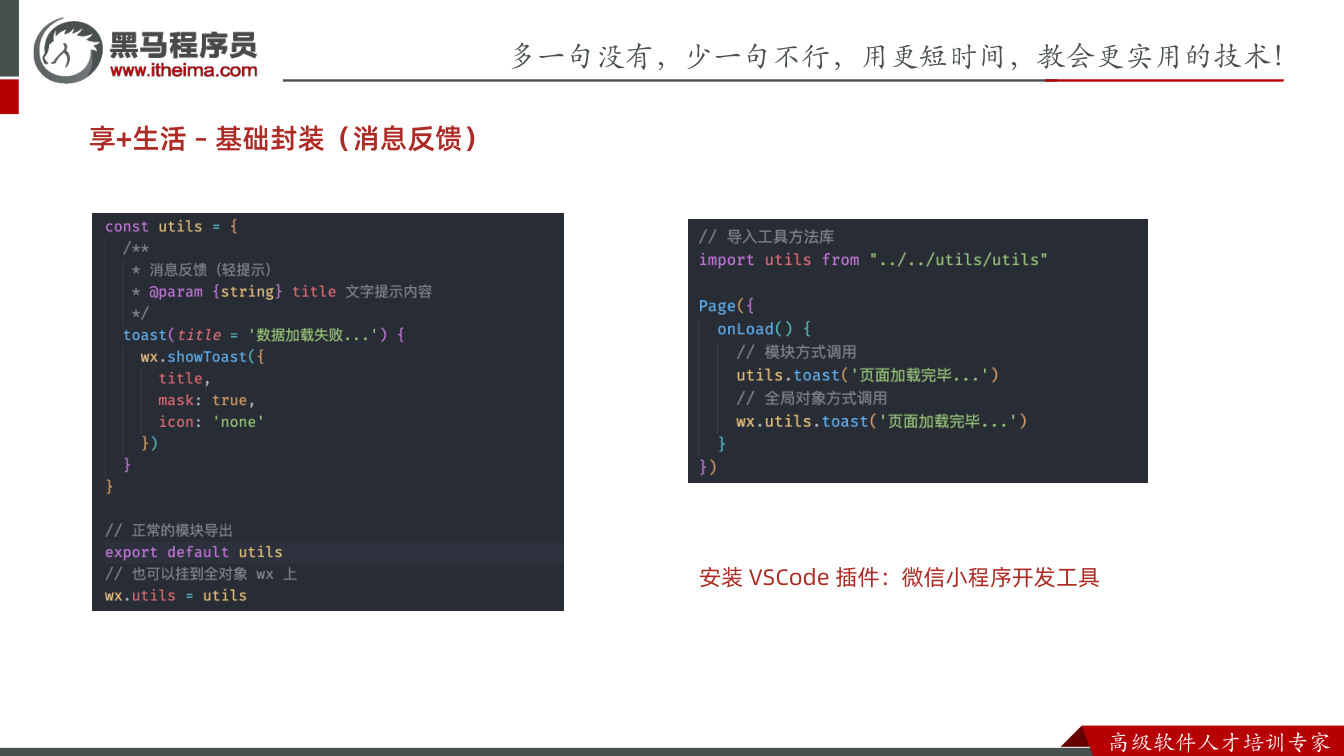Click the wx.utils = utils assignment line
1344x756 pixels.
tap(176, 595)
